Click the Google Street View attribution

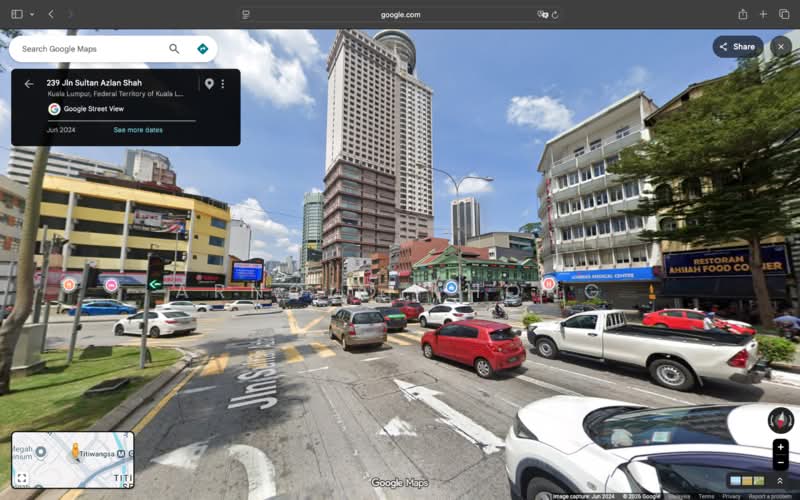(x=86, y=109)
